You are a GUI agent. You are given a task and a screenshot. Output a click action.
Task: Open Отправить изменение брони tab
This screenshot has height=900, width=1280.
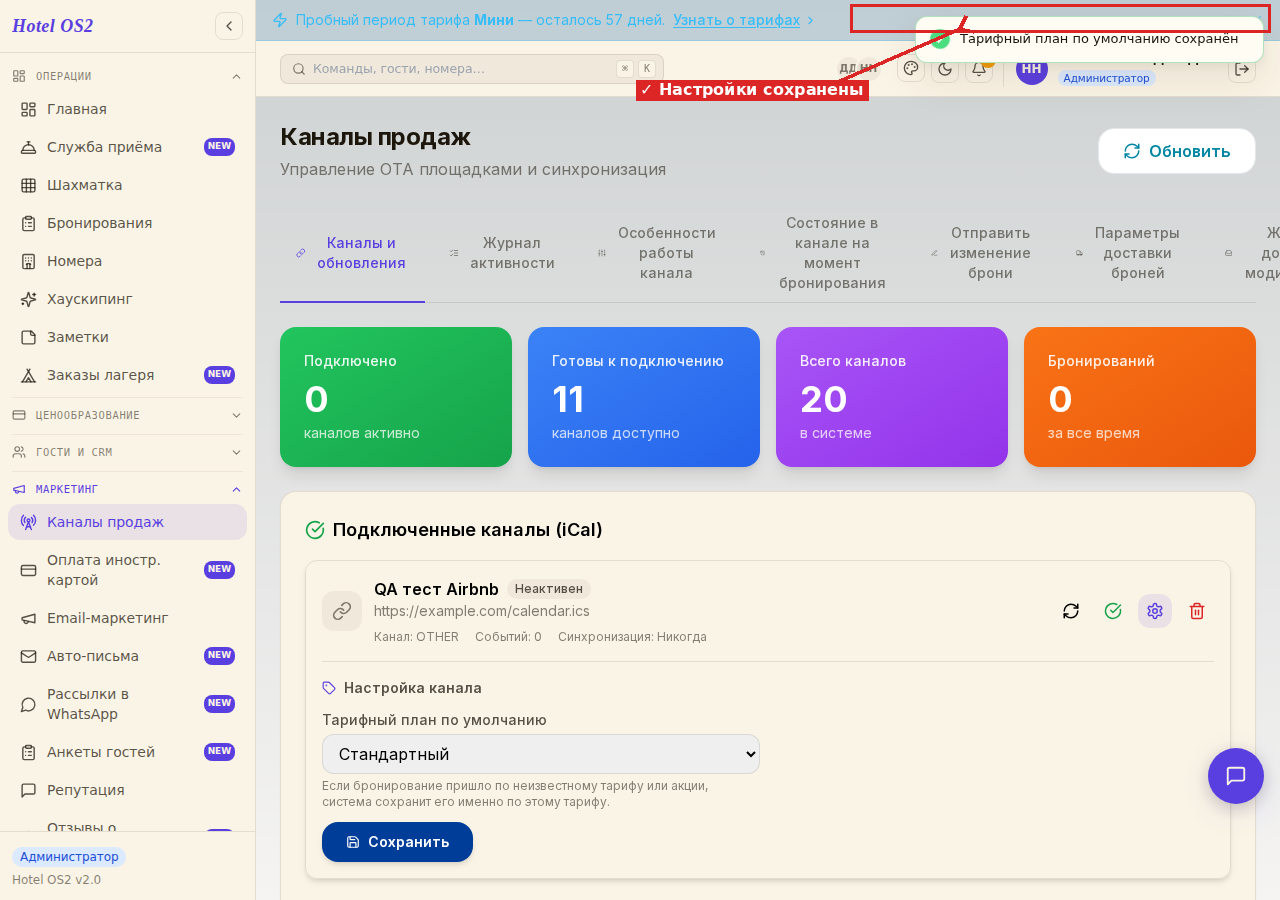pyautogui.click(x=981, y=253)
